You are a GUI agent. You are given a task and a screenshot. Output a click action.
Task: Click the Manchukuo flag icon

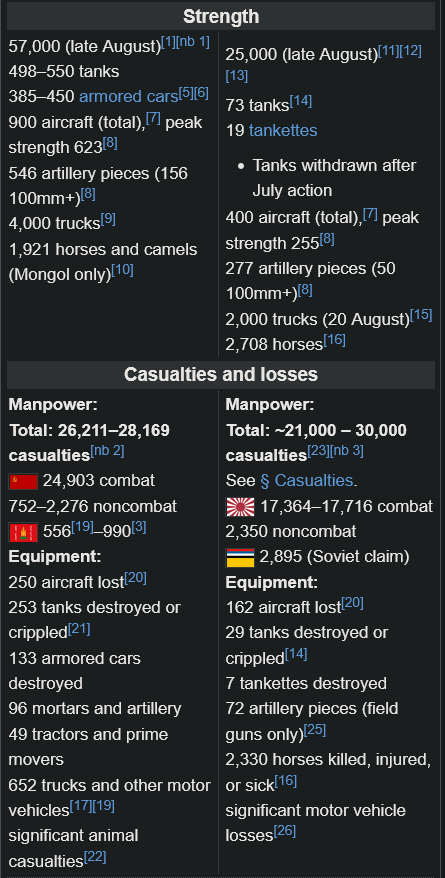tap(240, 558)
